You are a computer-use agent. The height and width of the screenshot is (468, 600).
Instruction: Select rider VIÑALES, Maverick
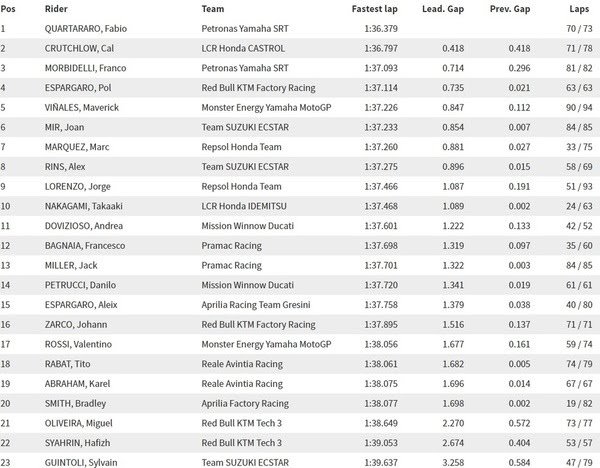pos(82,108)
